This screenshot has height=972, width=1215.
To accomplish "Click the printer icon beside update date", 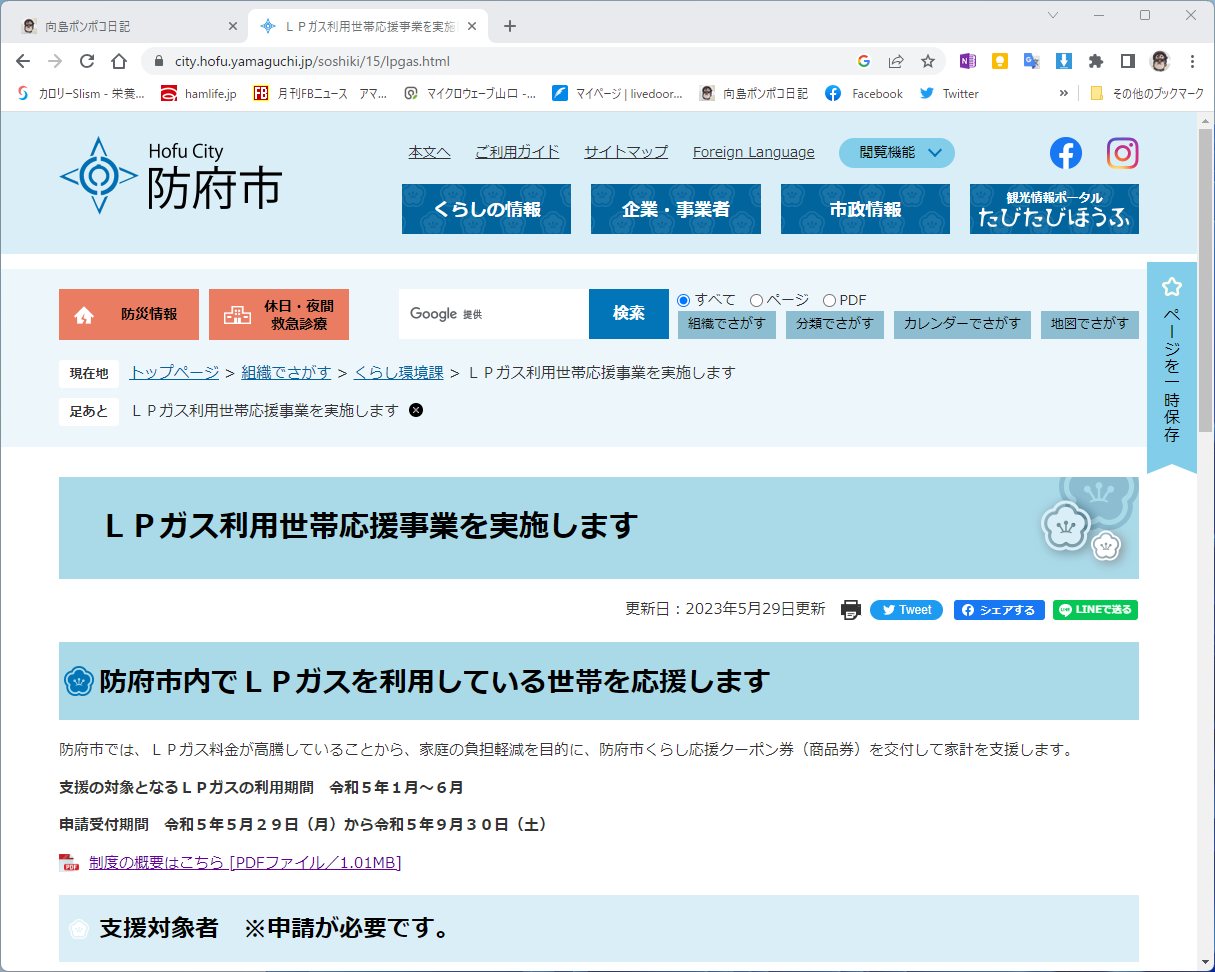I will tap(851, 610).
